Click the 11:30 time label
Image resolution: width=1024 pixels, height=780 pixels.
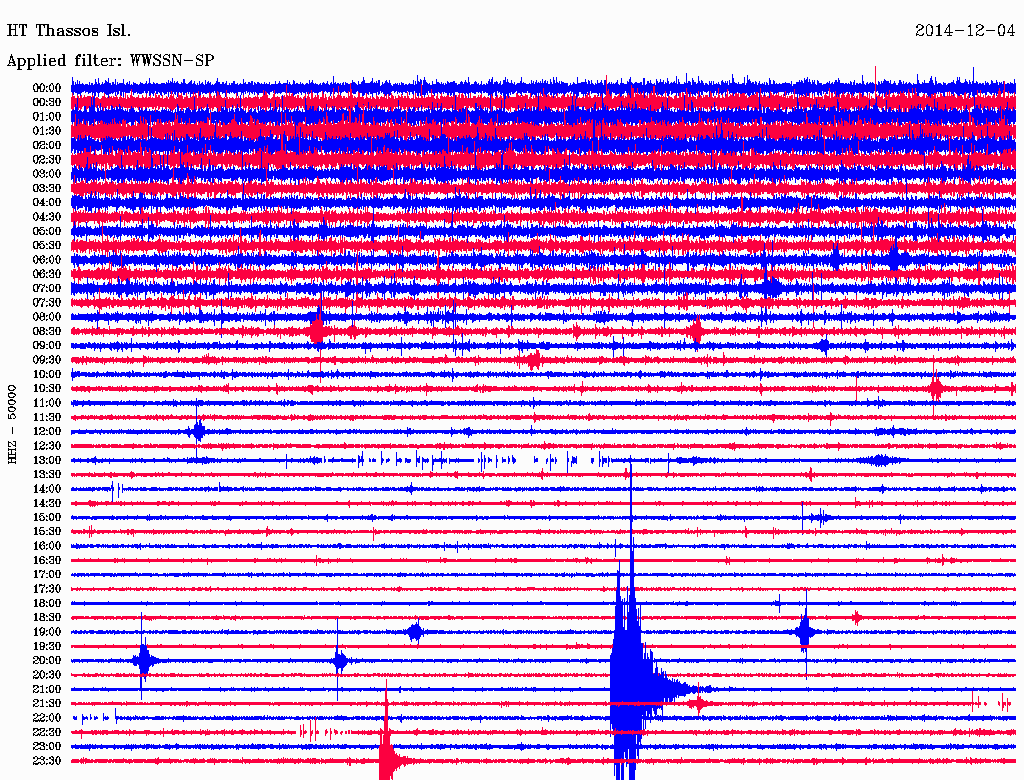(x=47, y=417)
